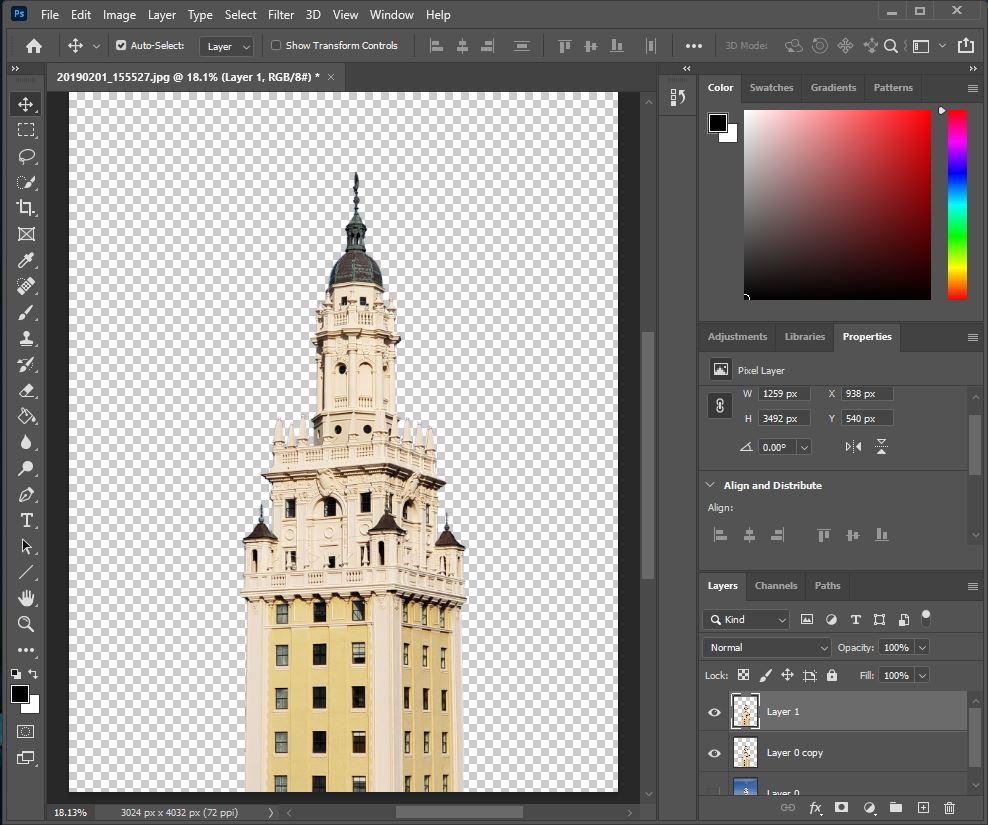Select the Dodge tool

(x=26, y=468)
